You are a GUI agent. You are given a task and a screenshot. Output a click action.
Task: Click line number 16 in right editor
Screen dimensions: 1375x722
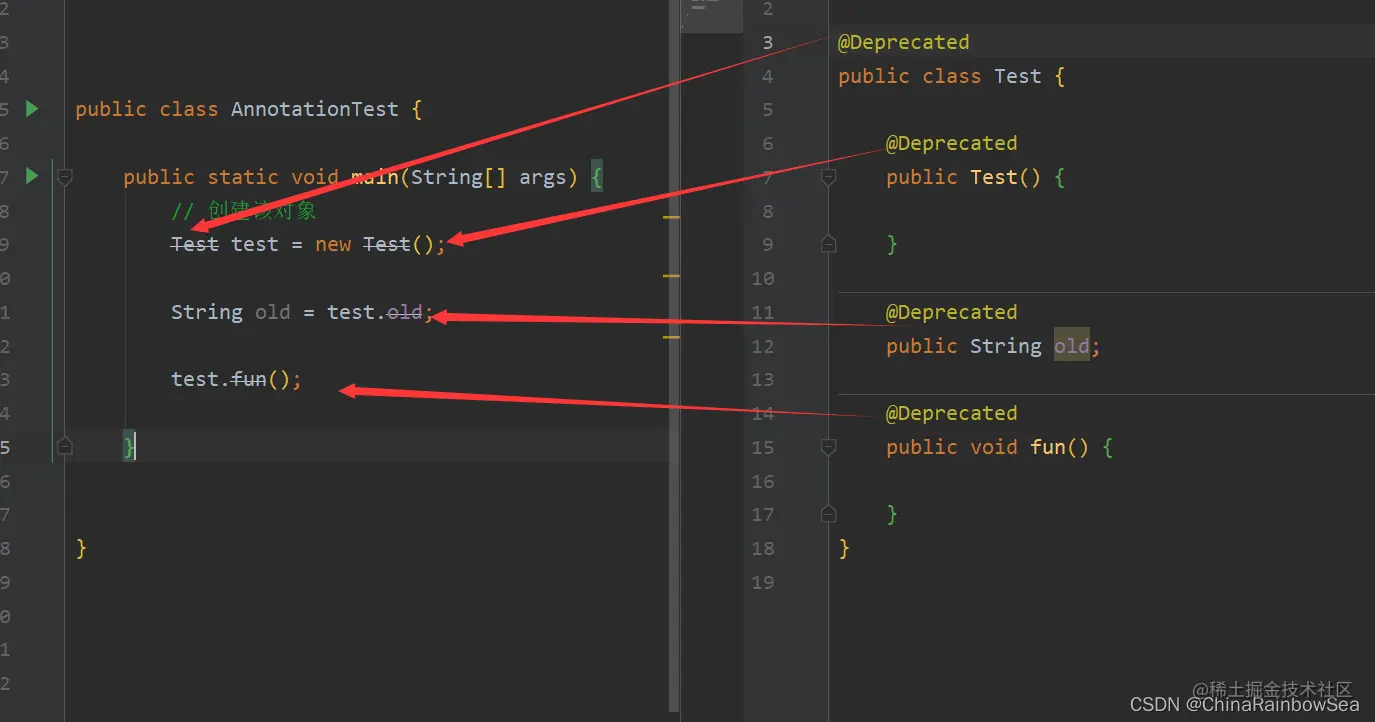click(x=762, y=481)
